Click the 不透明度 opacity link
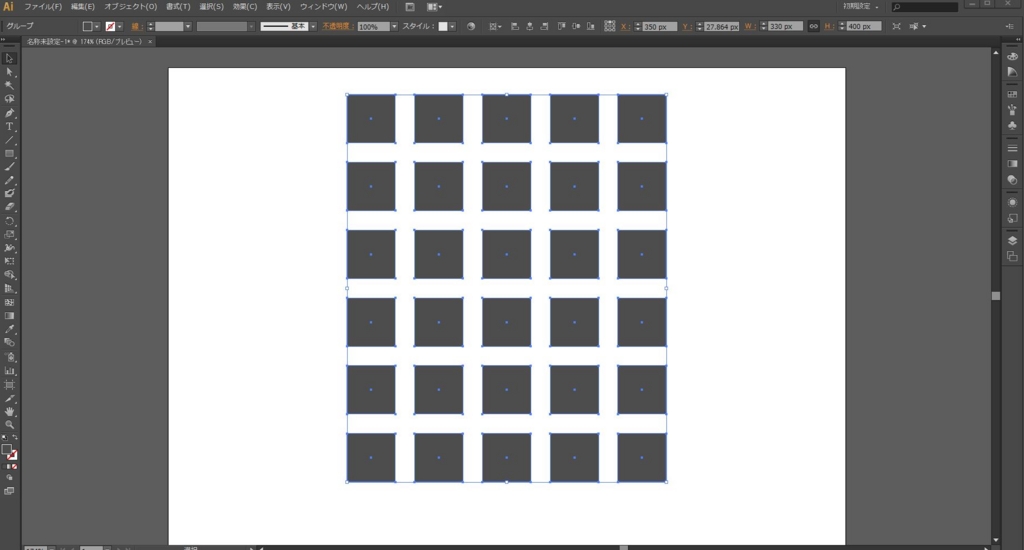This screenshot has height=550, width=1024. [x=338, y=27]
